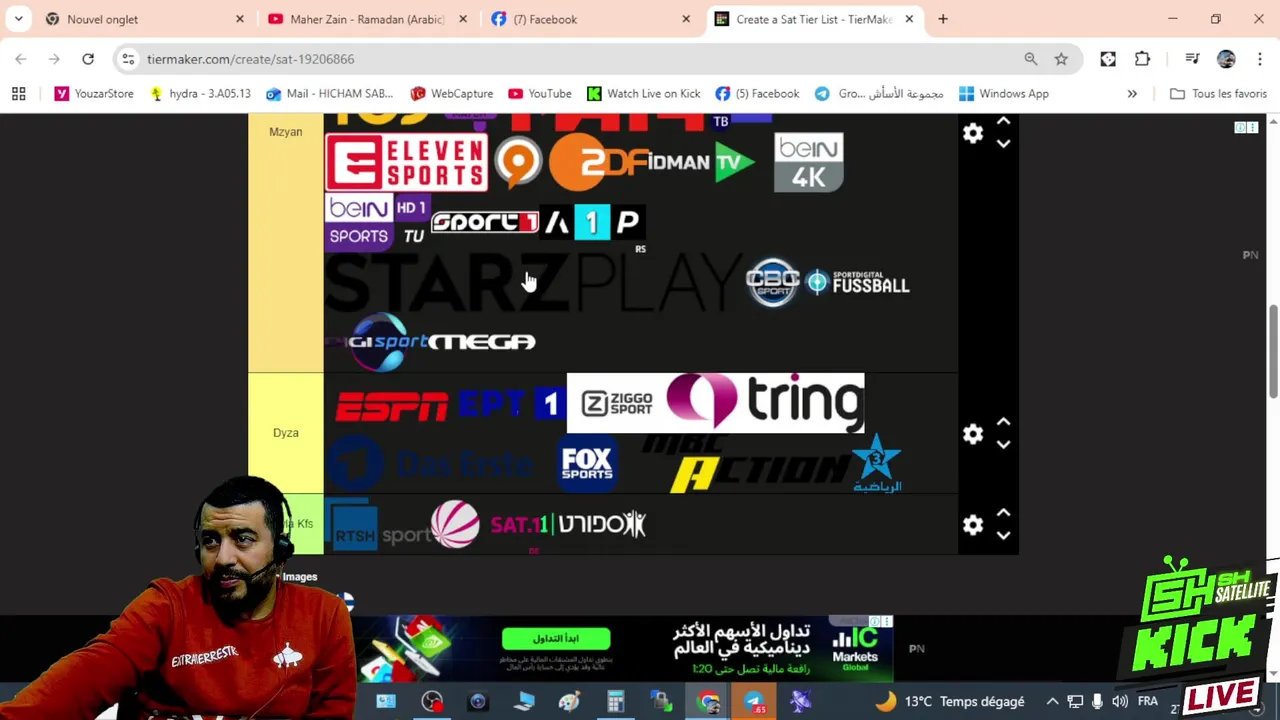The image size is (1280, 720).
Task: Click the tiermaker.com address bar URL
Action: click(250, 59)
